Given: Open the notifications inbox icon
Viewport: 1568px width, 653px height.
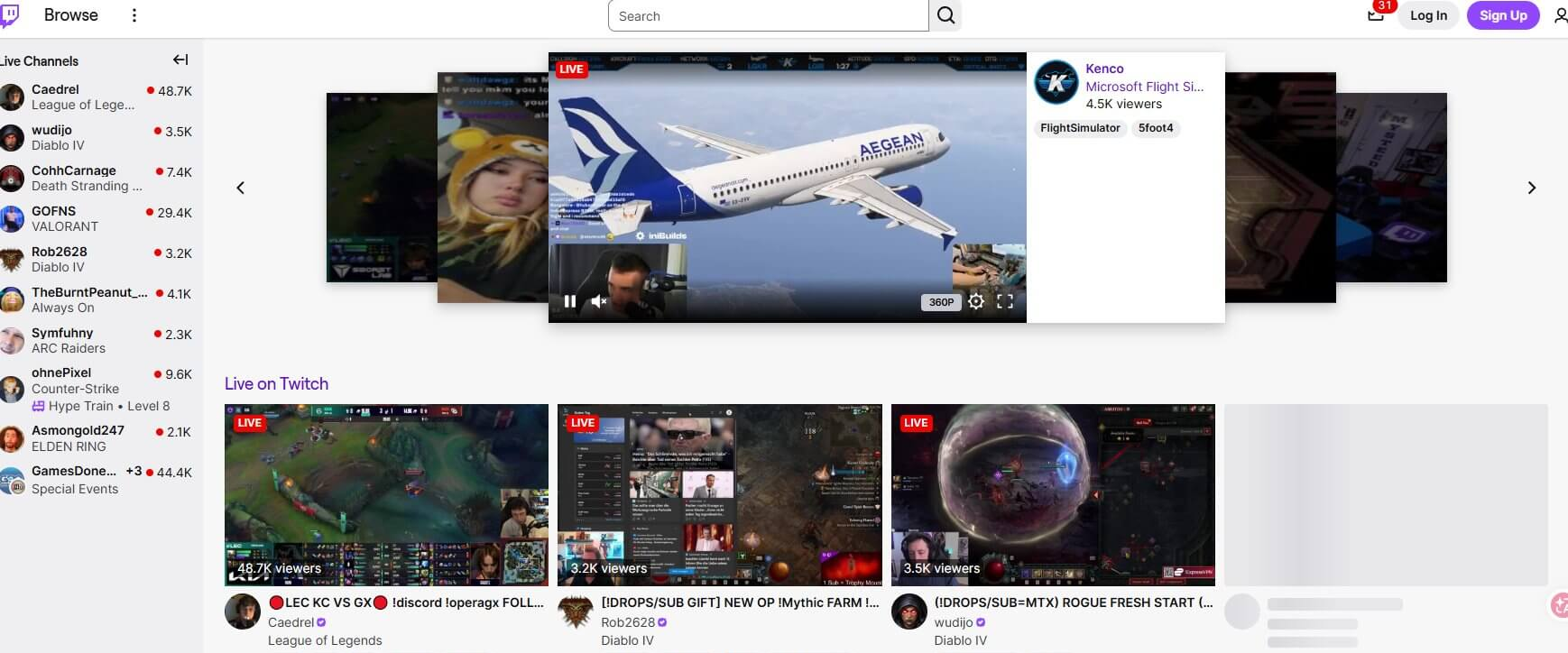Looking at the screenshot, I should pyautogui.click(x=1376, y=15).
